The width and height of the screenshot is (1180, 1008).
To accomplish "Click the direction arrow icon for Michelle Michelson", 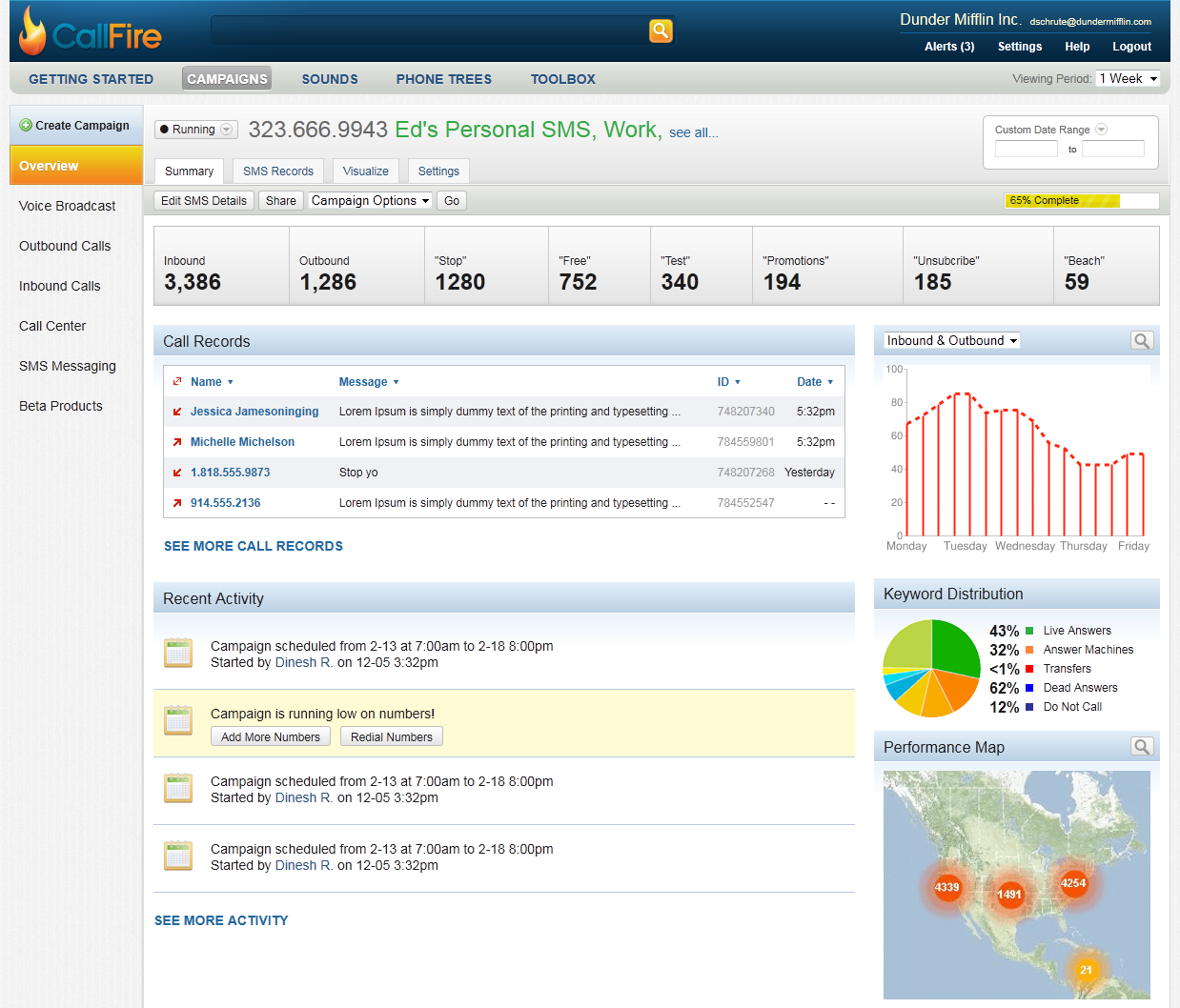I will [177, 442].
